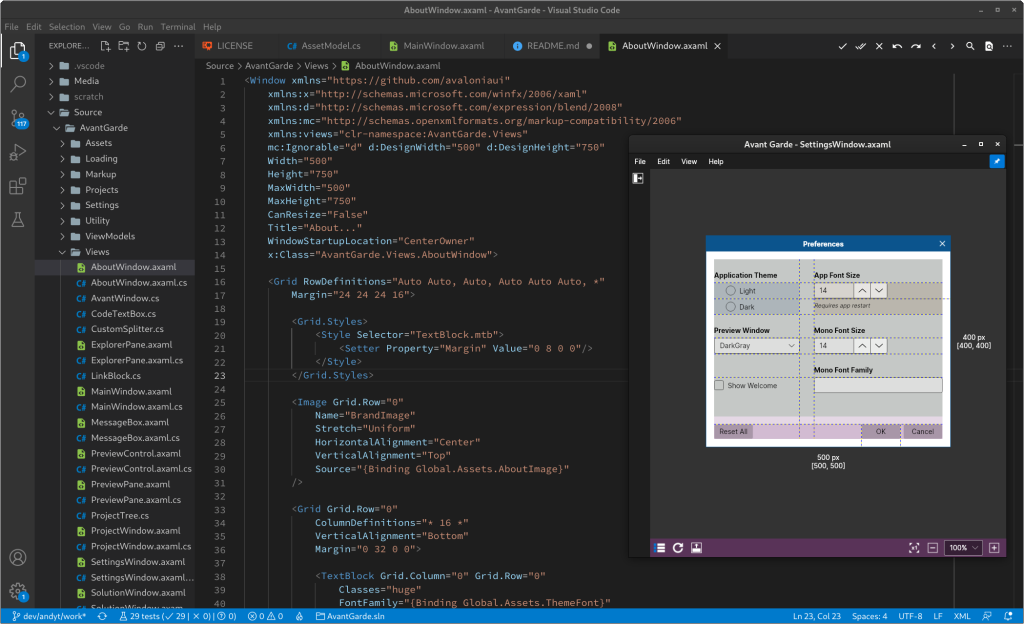This screenshot has height=624, width=1024.
Task: Open the Selection menu in VS Code
Action: 67,27
